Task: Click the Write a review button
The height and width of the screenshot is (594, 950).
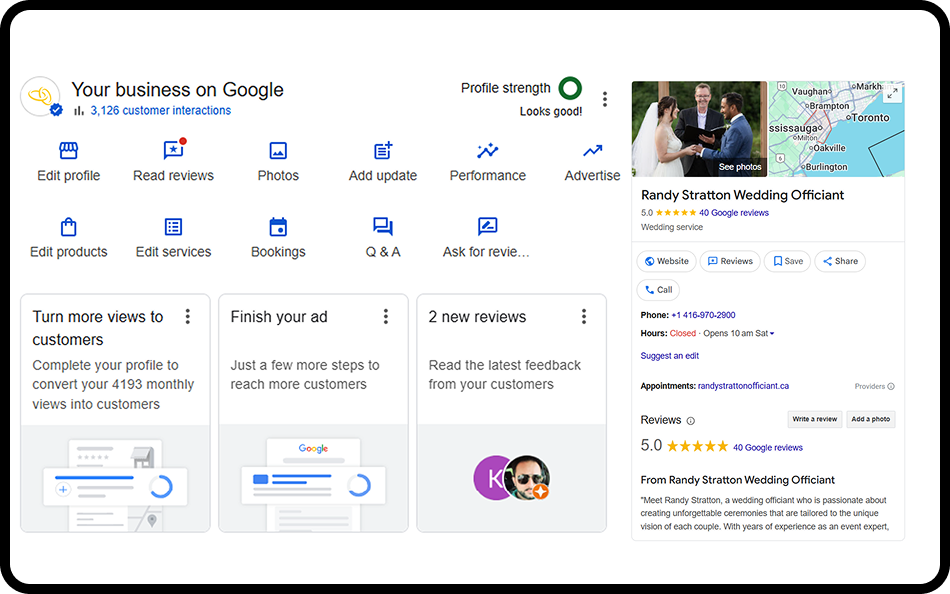Action: pos(814,419)
